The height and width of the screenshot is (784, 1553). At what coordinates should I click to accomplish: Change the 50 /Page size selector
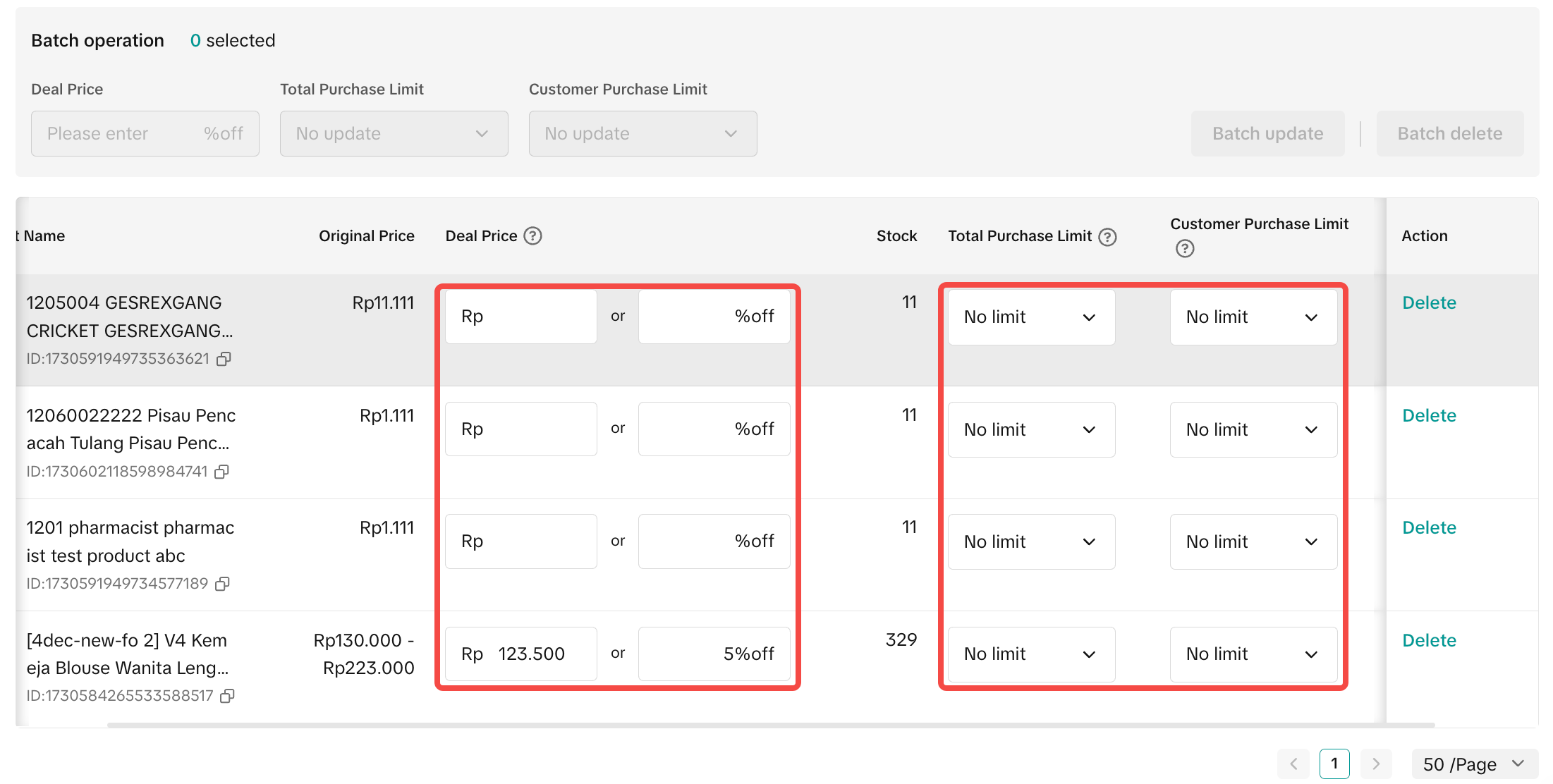point(1474,764)
